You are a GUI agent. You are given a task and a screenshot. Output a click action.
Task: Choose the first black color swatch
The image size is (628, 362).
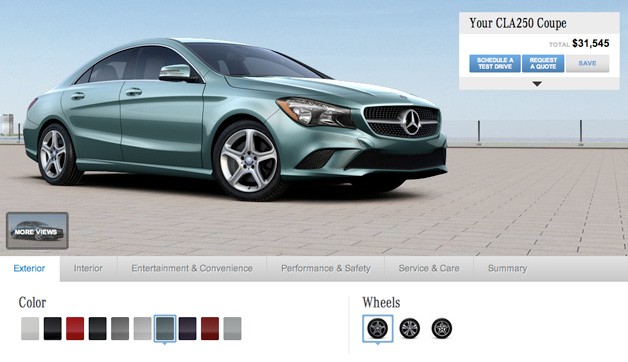(52, 329)
